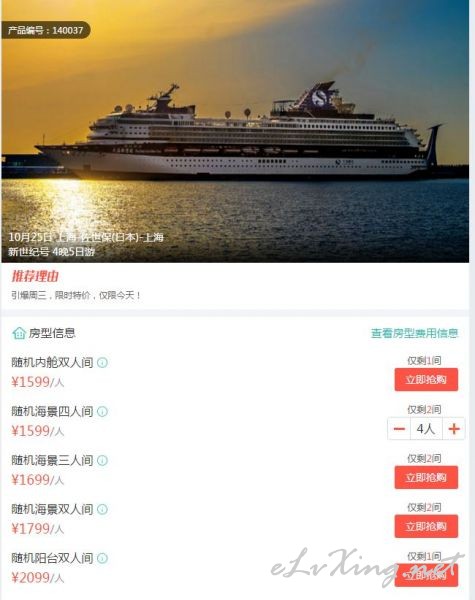Decrease passenger count with minus button
475x600 pixels.
[399, 429]
